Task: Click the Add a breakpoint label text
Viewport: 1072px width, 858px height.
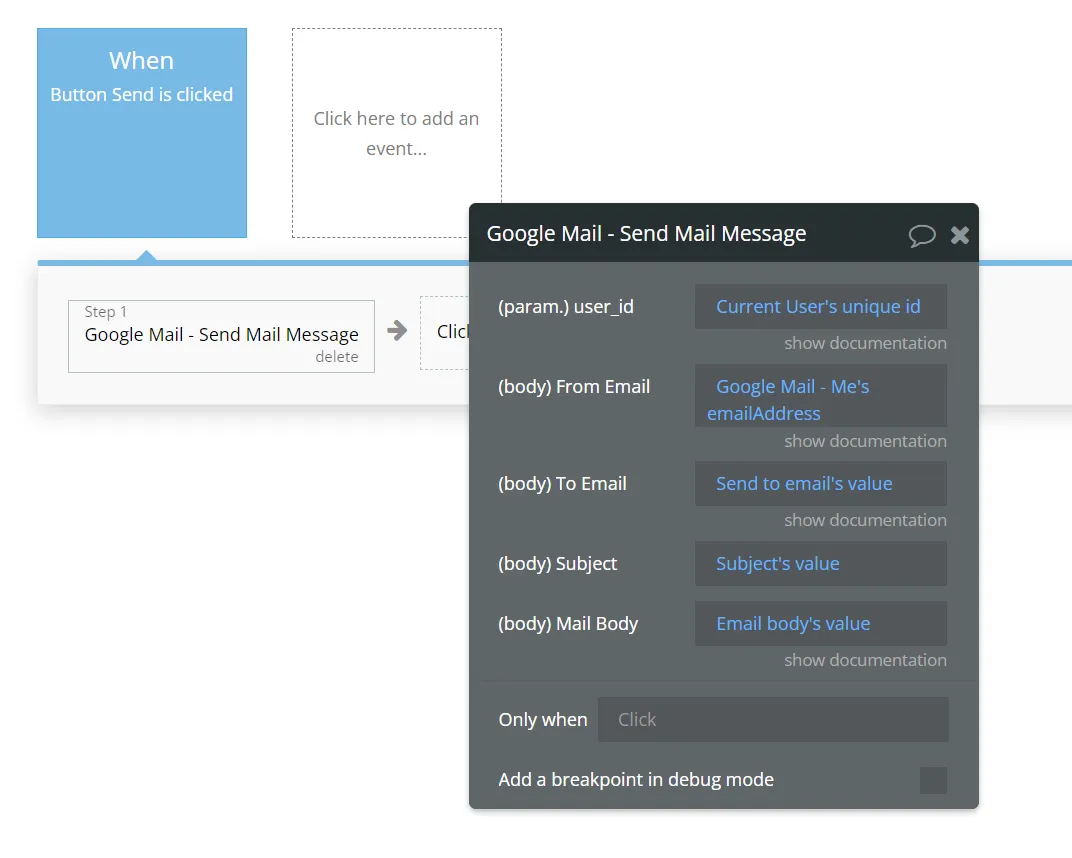Action: [636, 779]
